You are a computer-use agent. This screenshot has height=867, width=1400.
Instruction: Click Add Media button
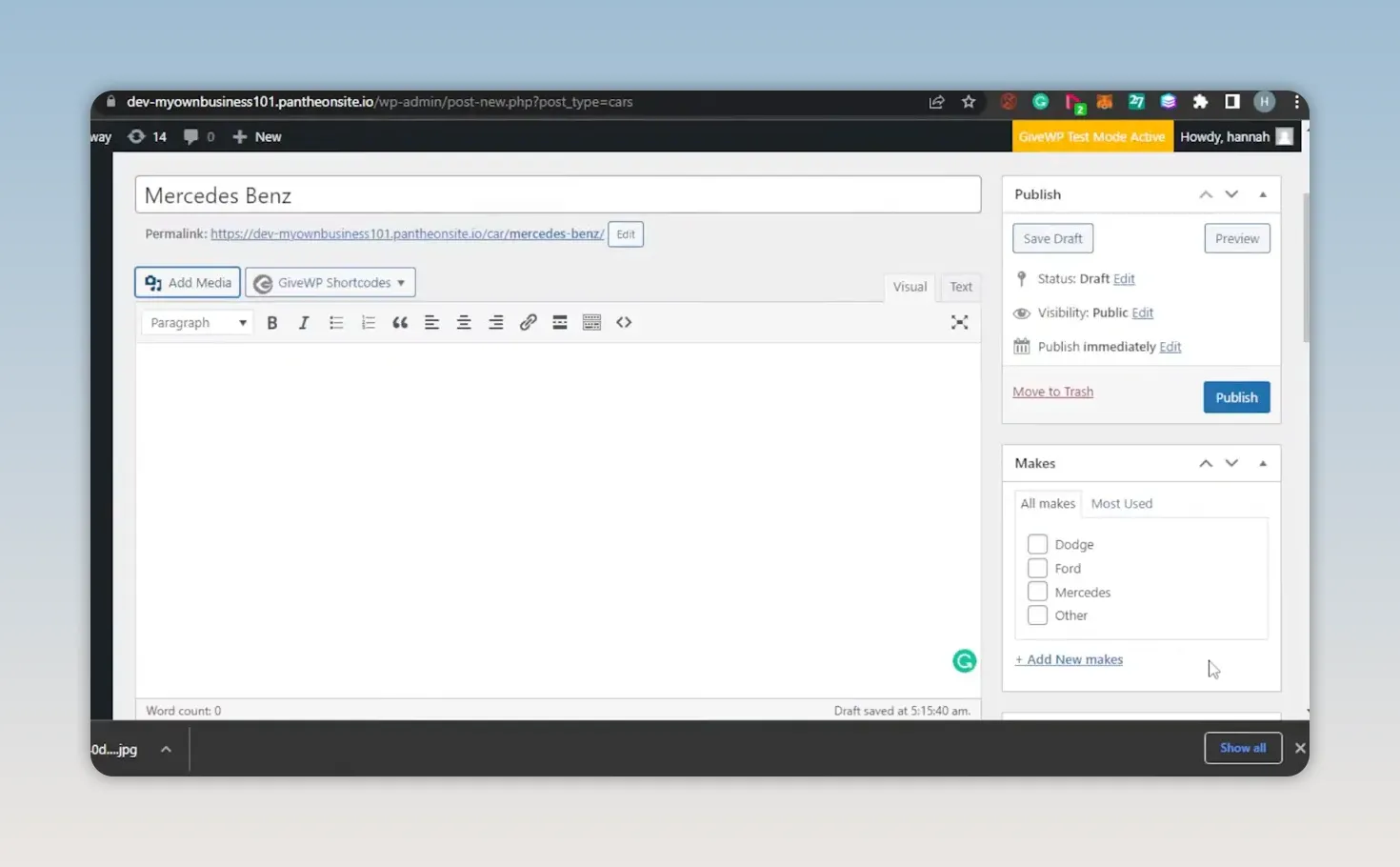click(x=188, y=283)
